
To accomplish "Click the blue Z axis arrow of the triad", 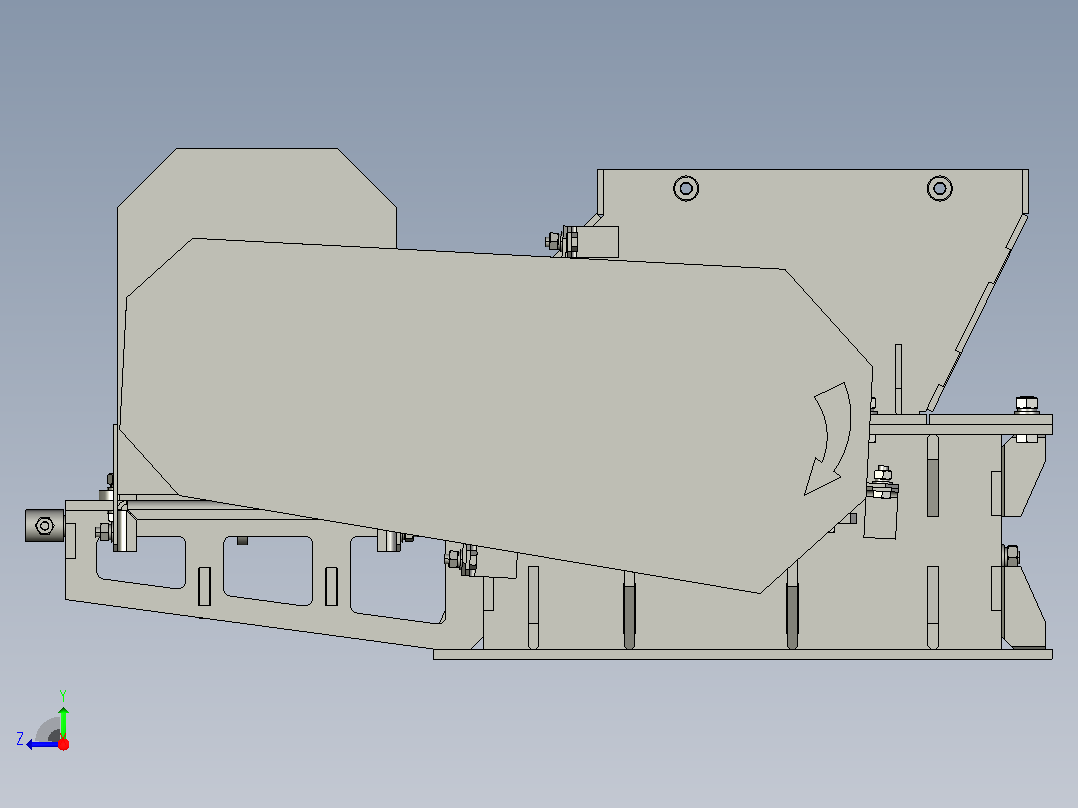I will [x=41, y=745].
